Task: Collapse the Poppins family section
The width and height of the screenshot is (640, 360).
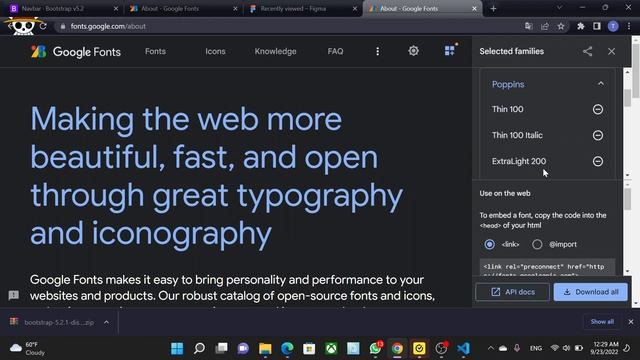Action: tap(601, 84)
